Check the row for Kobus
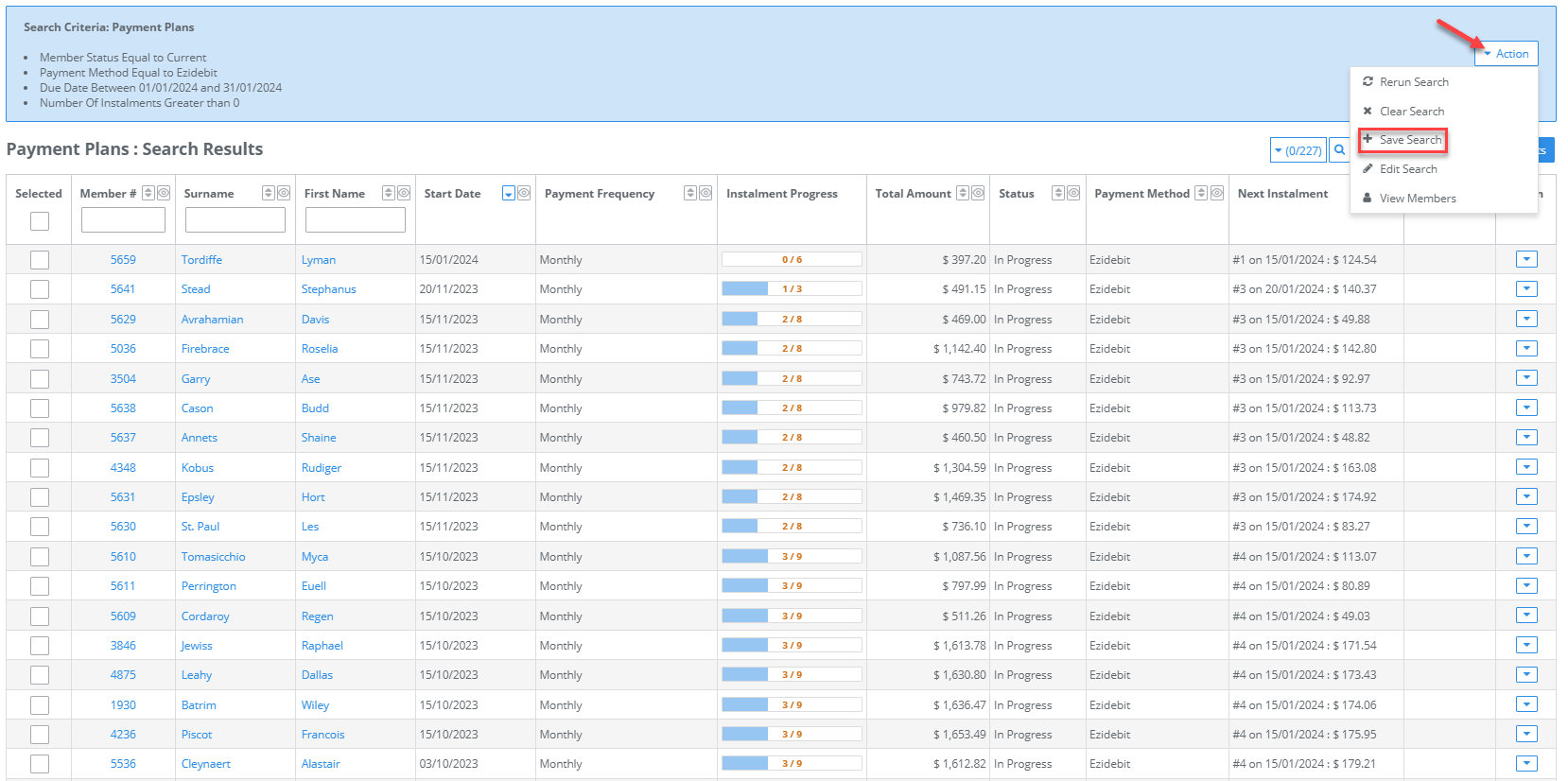Screen dimensions: 1568x781 (40, 468)
